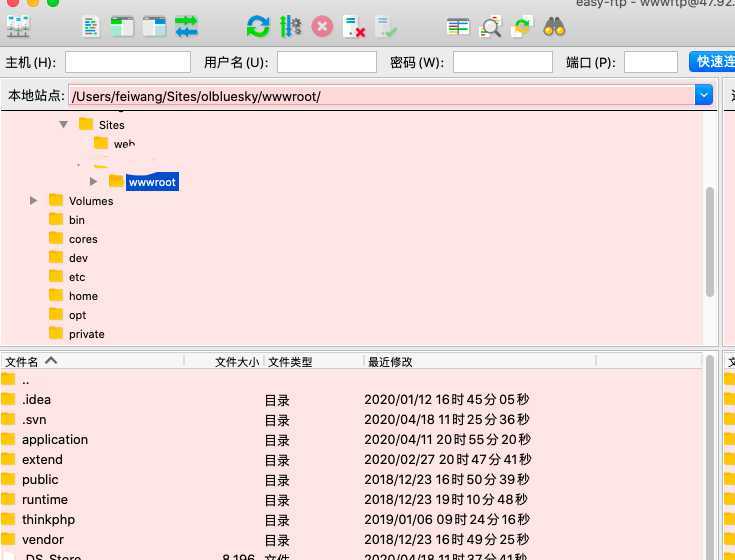
Task: Expand the wwwroot folder arrow
Action: pos(93,181)
